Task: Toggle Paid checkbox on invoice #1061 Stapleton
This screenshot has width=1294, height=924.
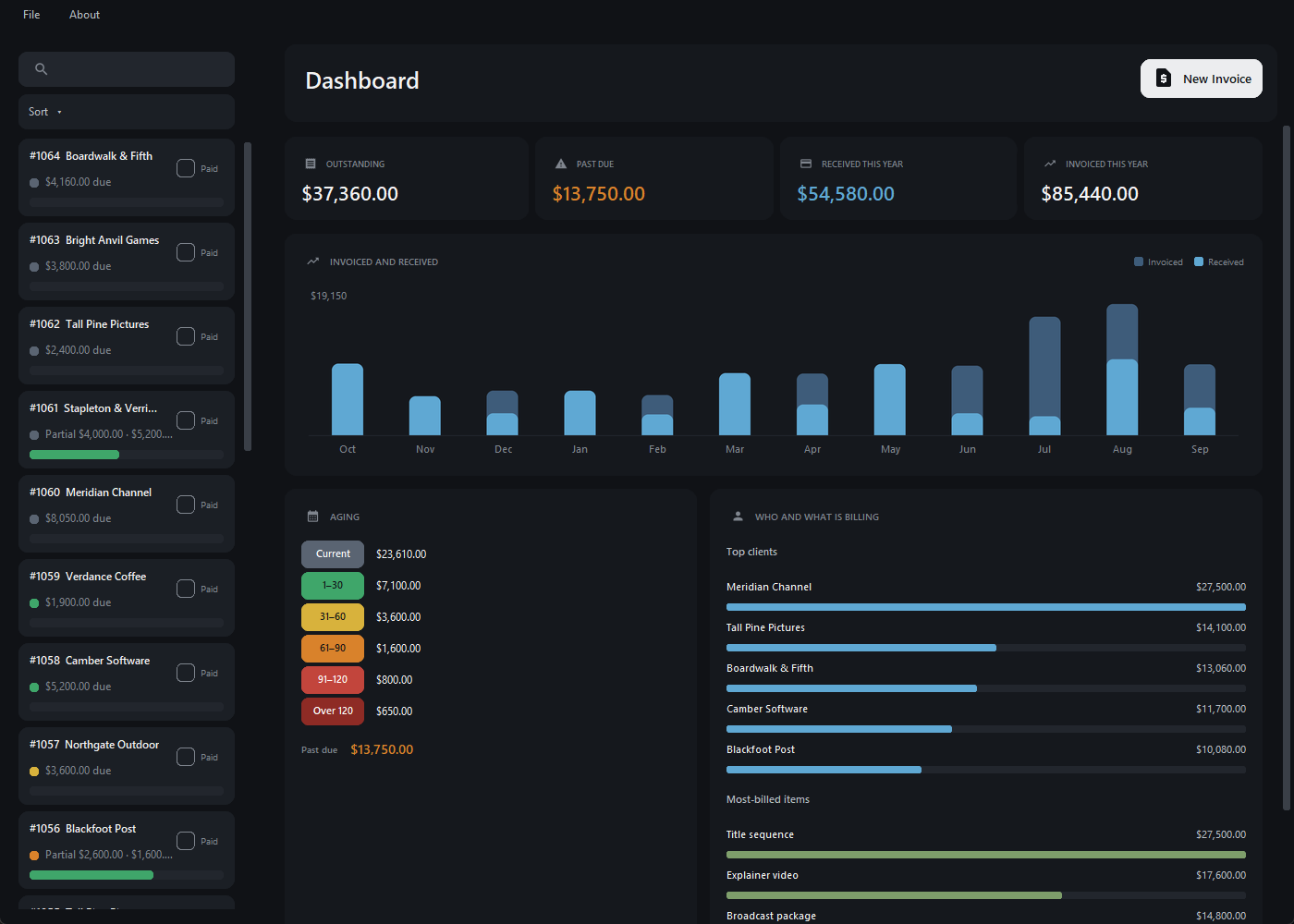Action: pyautogui.click(x=186, y=420)
